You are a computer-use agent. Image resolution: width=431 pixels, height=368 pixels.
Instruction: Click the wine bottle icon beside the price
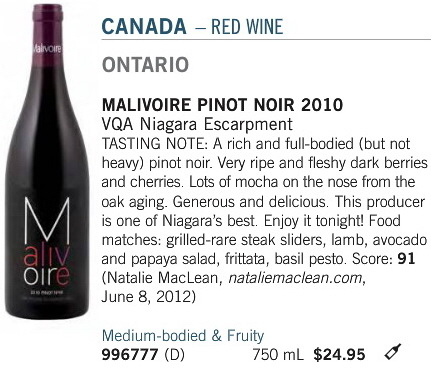(x=393, y=351)
